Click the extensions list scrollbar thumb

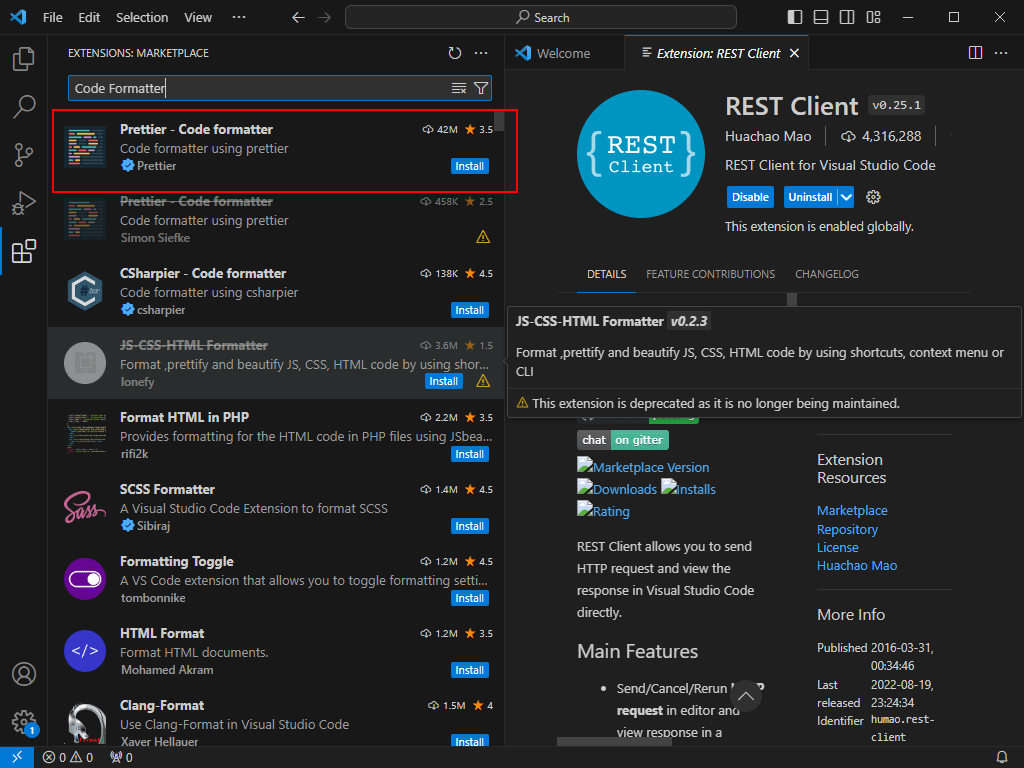point(499,121)
